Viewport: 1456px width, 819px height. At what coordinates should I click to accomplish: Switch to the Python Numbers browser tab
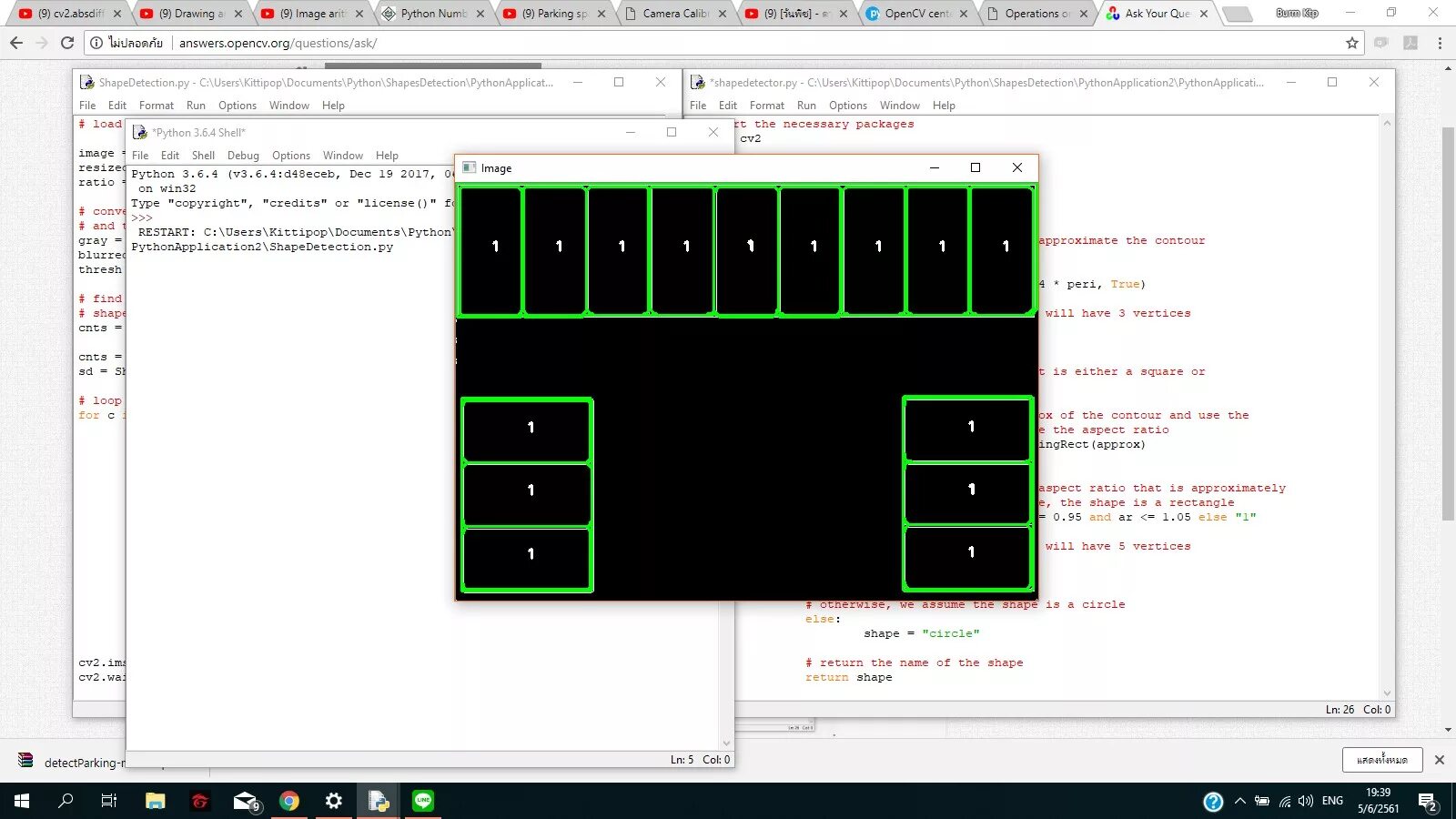pos(433,14)
